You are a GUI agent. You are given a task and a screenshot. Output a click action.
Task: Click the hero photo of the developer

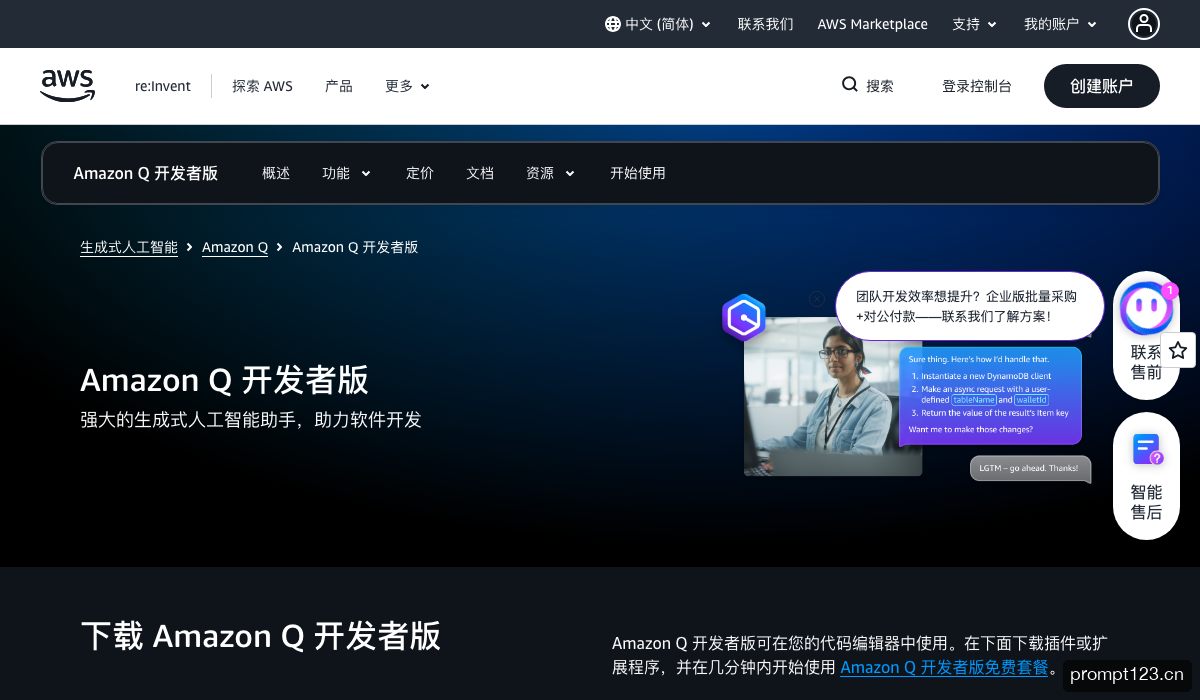832,396
